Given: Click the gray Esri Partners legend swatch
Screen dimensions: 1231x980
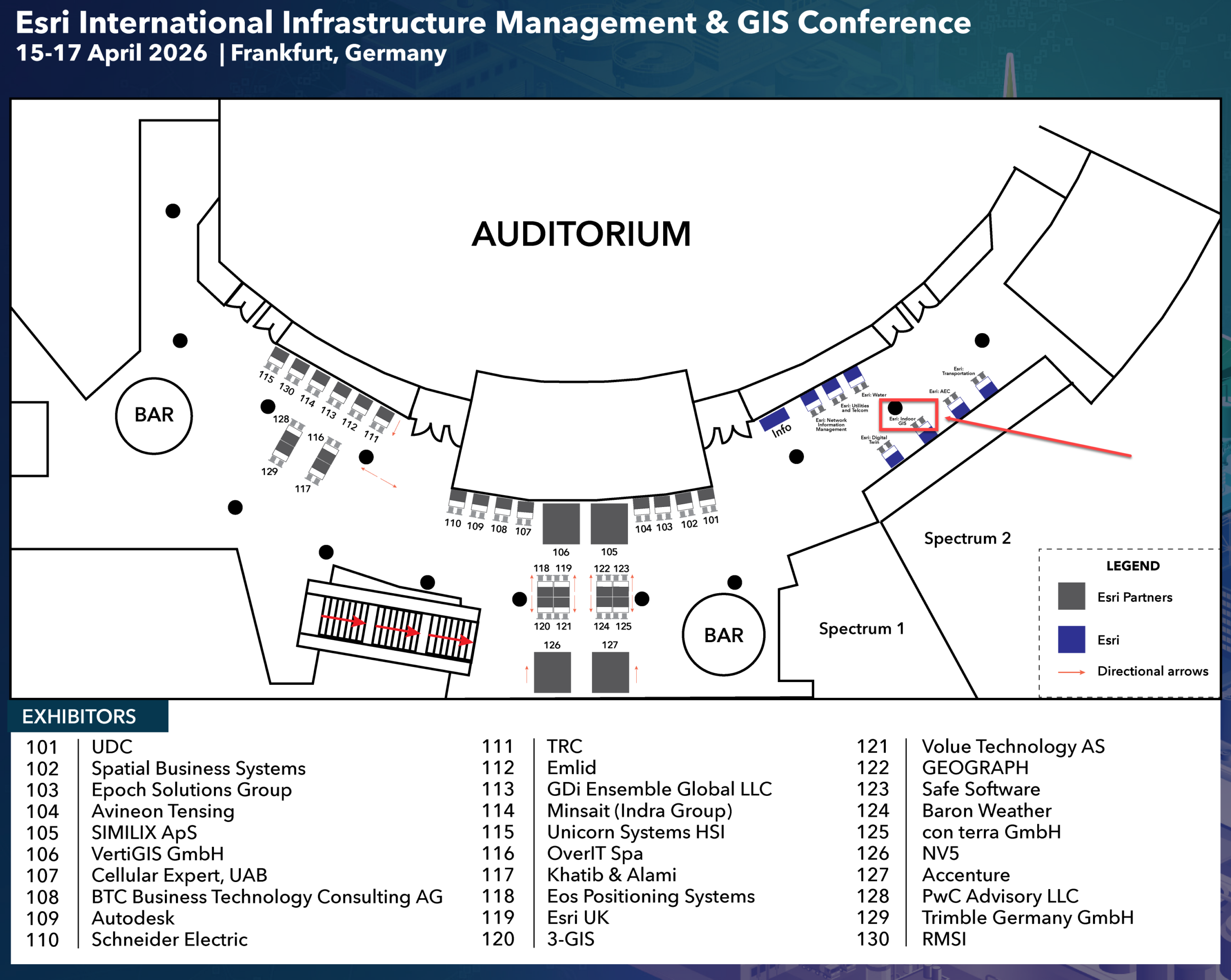Looking at the screenshot, I should [1072, 597].
